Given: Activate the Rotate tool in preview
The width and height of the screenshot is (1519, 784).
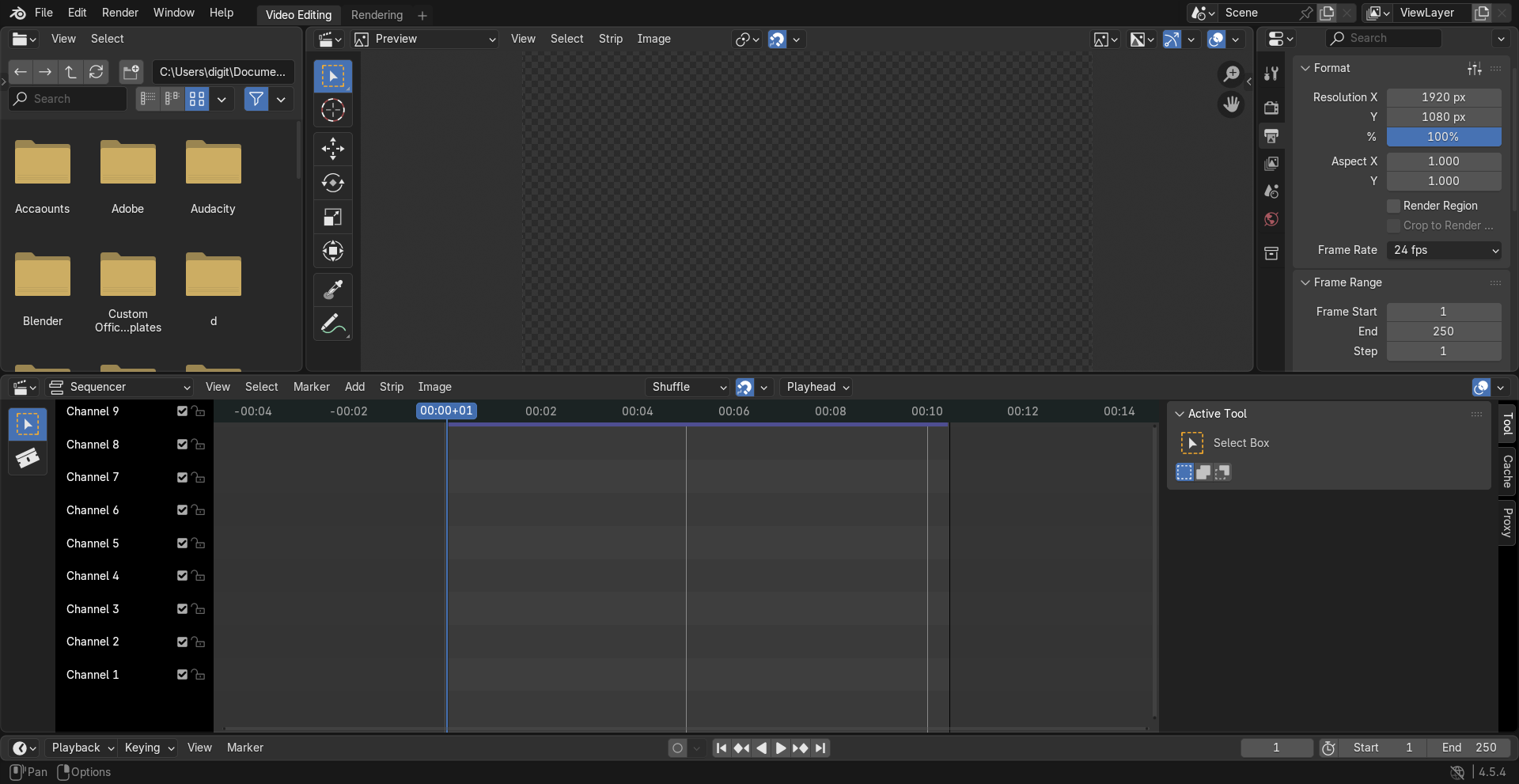Looking at the screenshot, I should (333, 183).
